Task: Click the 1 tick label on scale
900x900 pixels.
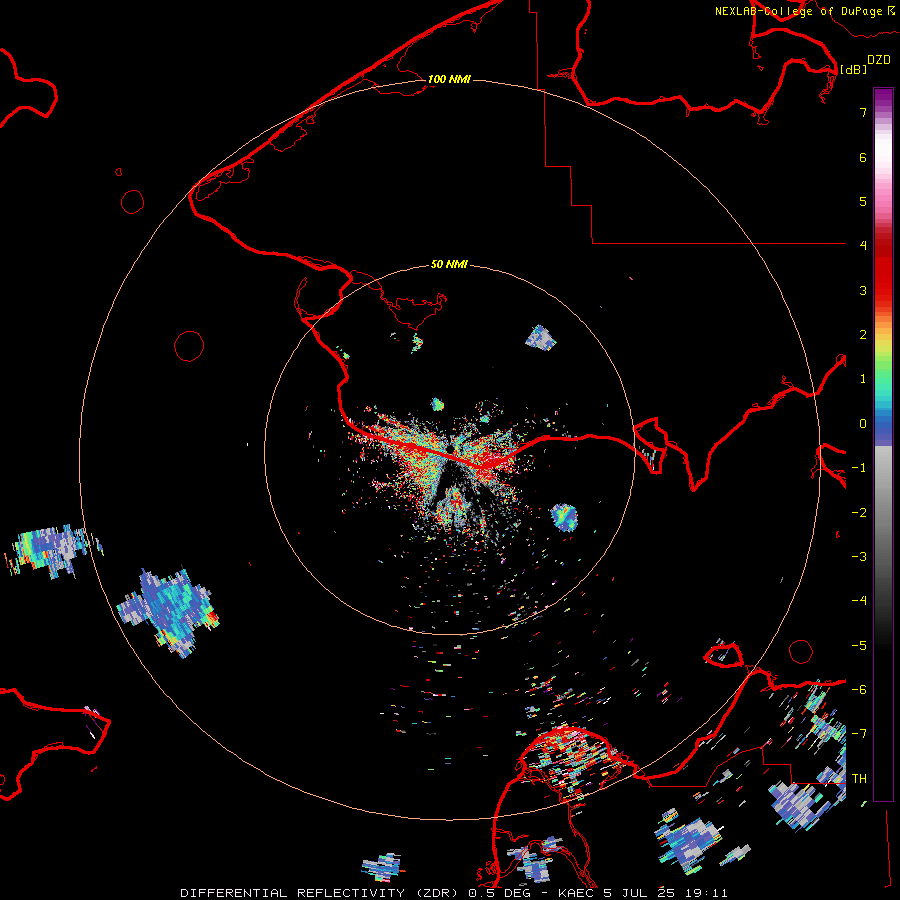Action: [863, 379]
